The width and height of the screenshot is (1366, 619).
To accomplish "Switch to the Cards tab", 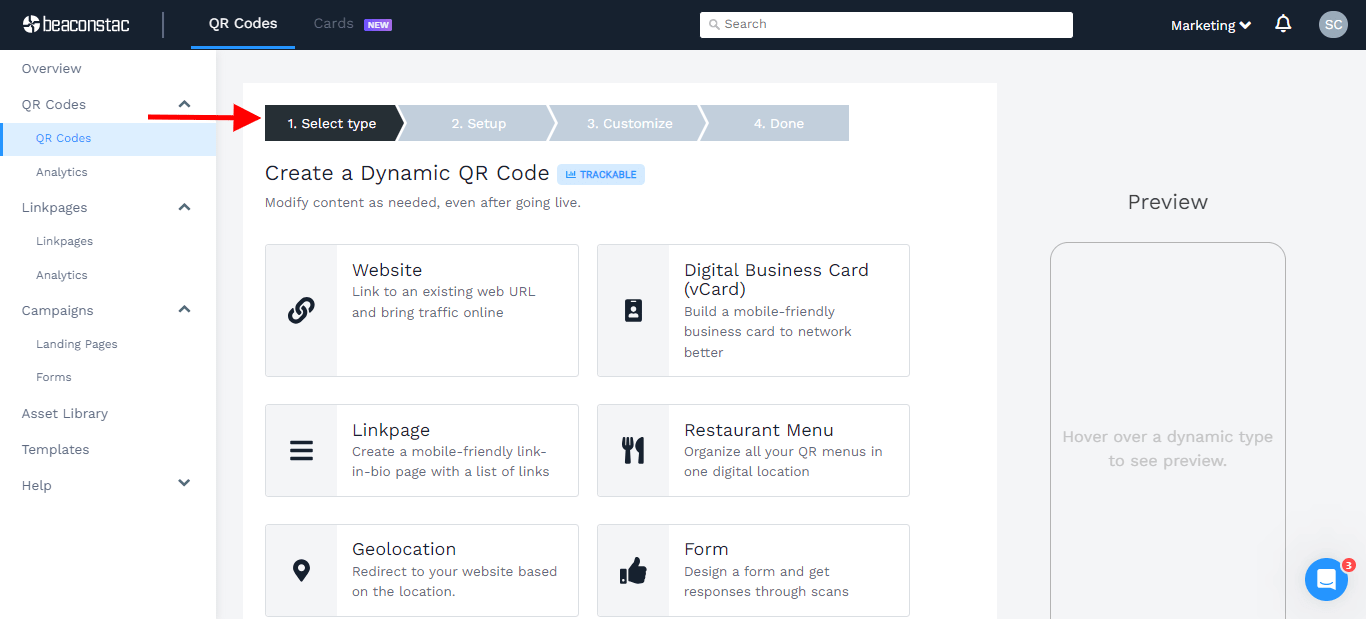I will 333,22.
